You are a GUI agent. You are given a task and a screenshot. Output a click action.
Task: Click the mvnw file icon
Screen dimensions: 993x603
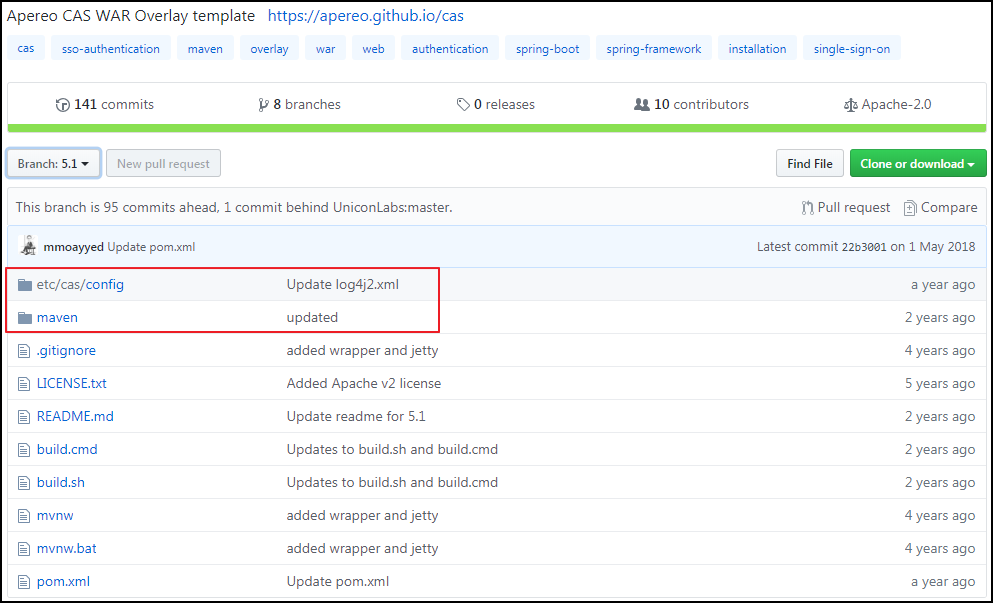tap(24, 516)
